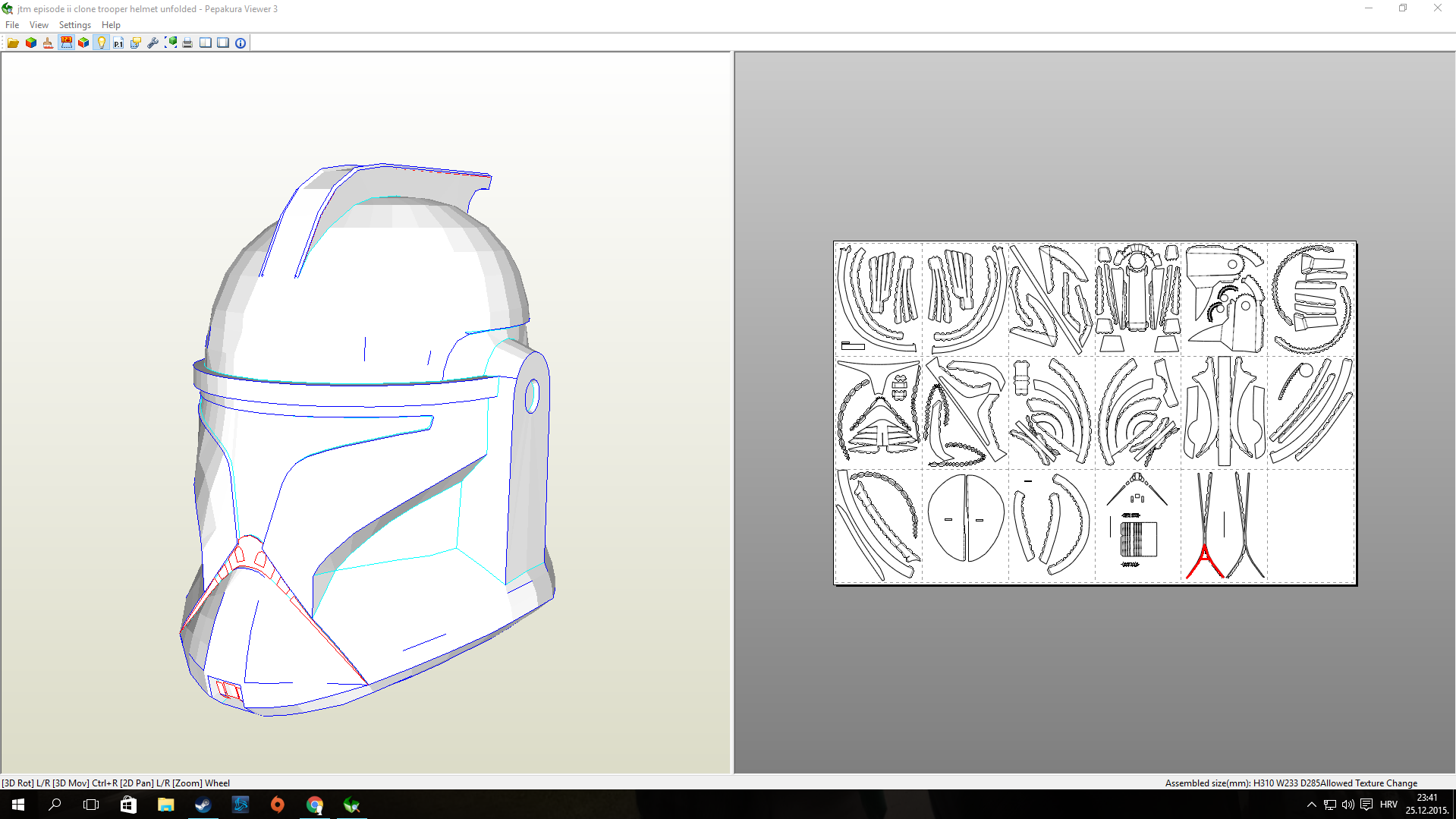Click the striped rectangular piece in pattern
Image resolution: width=1456 pixels, height=819 pixels.
coord(1138,539)
